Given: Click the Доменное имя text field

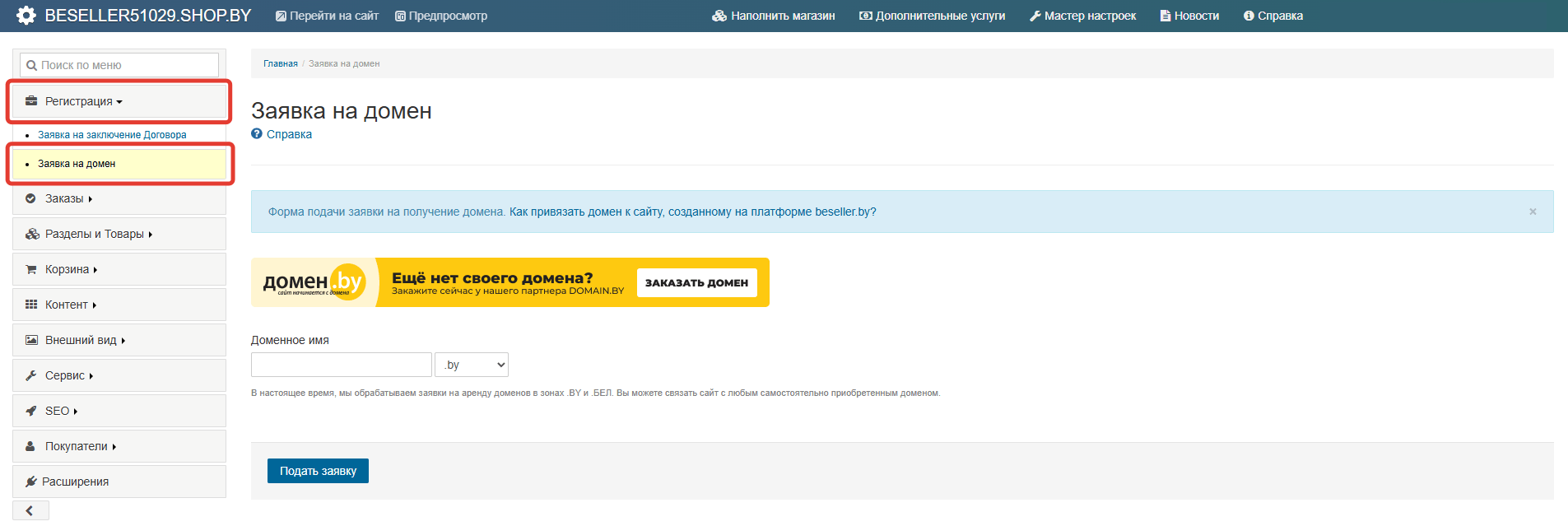Looking at the screenshot, I should [x=341, y=365].
